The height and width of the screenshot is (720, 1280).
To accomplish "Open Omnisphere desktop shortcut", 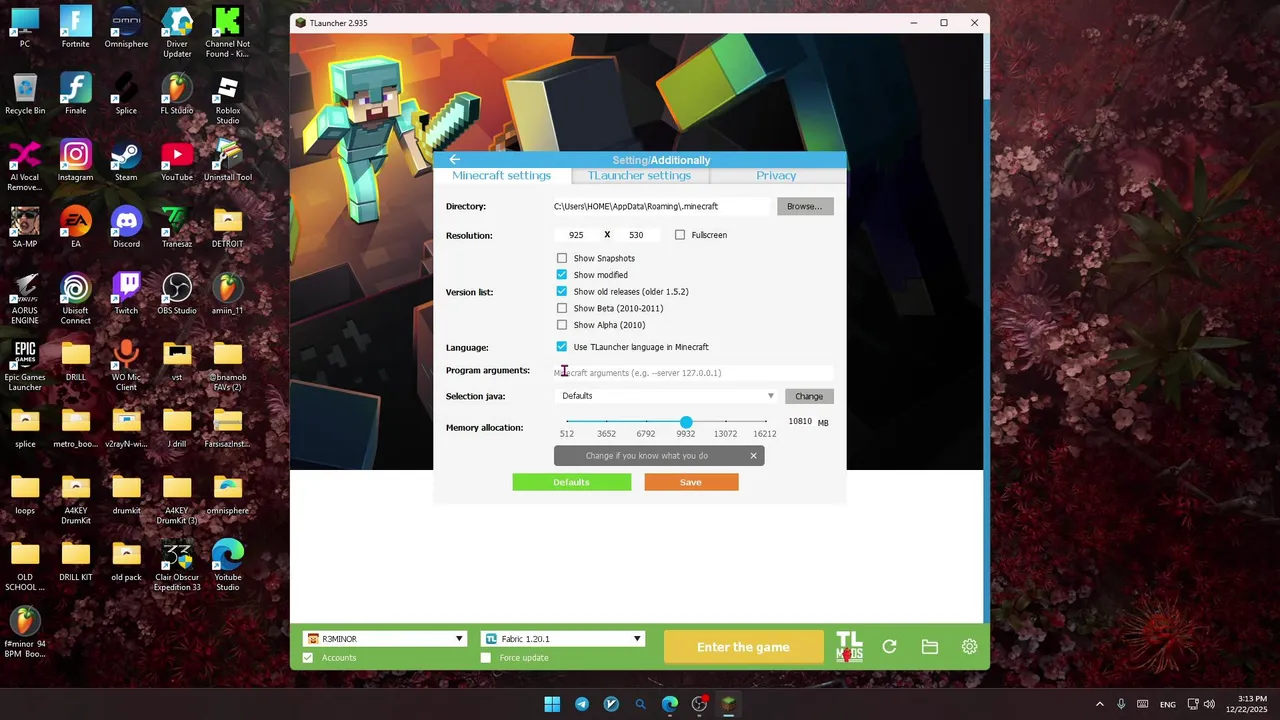I will 126,28.
